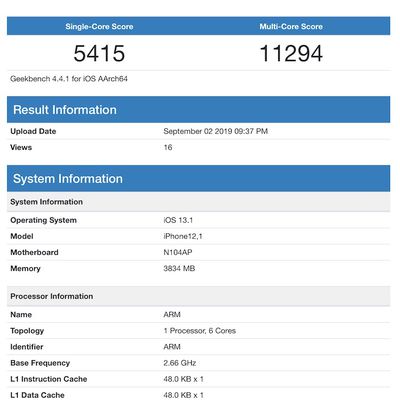The height and width of the screenshot is (400, 400).
Task: Click the Operating System label
Action: point(43,220)
